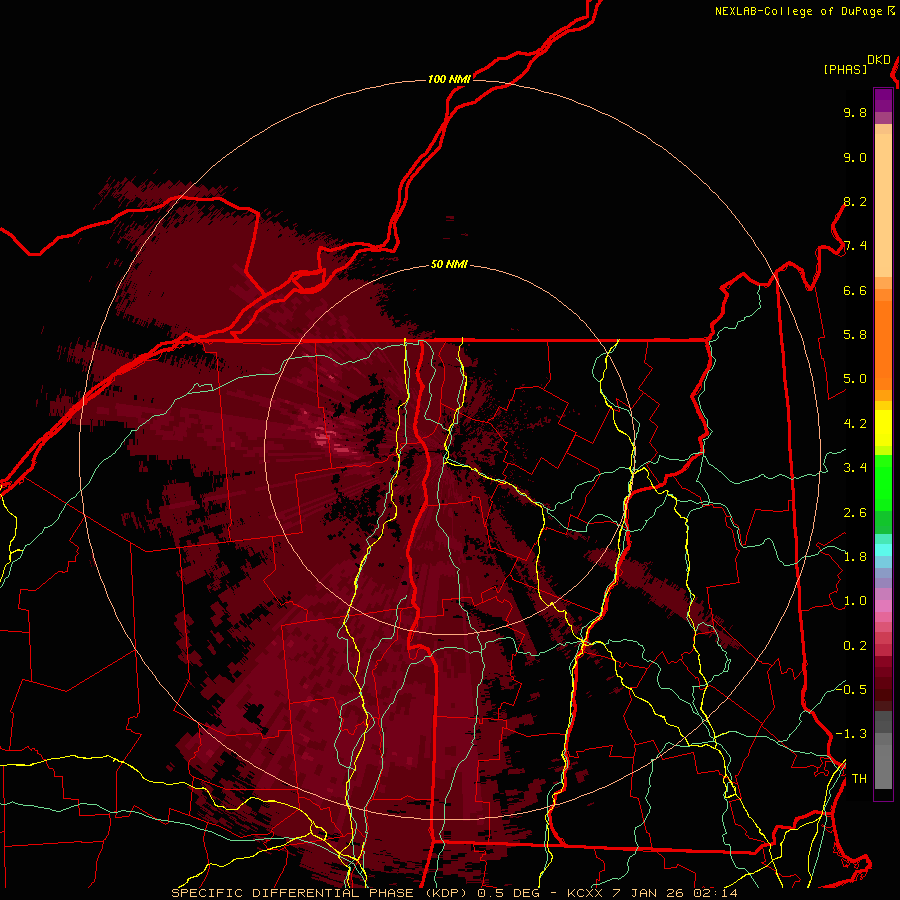Image resolution: width=900 pixels, height=900 pixels.
Task: Click the -0.5 scale value
Action: 851,690
